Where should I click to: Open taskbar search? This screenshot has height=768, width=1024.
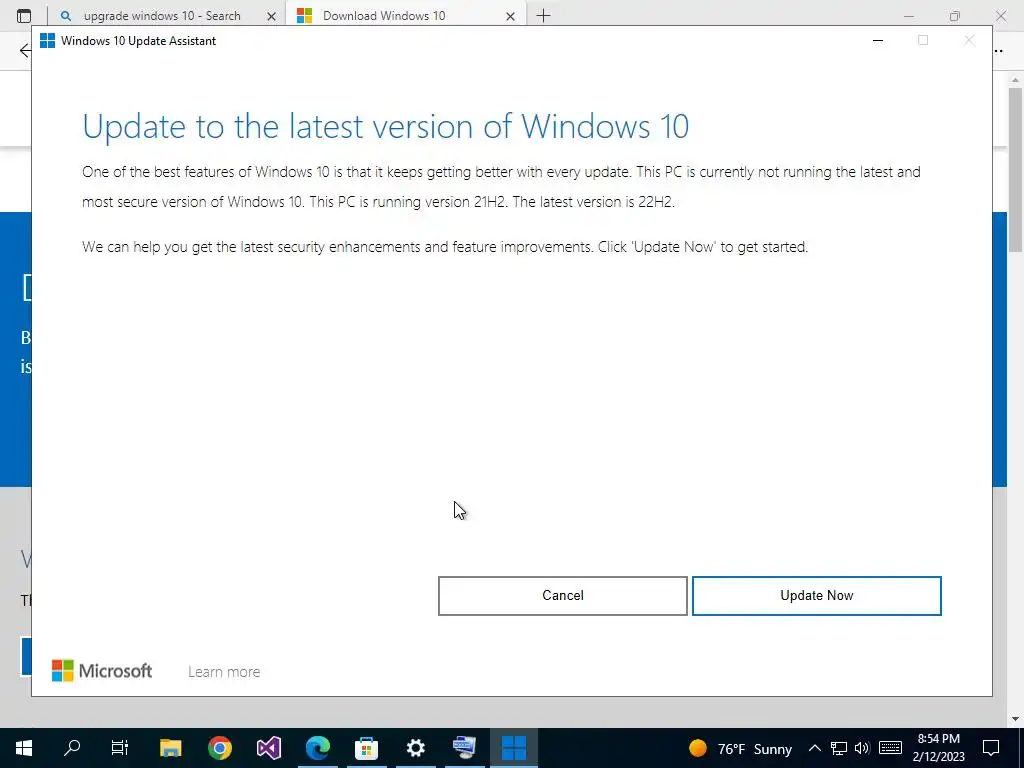click(x=72, y=748)
